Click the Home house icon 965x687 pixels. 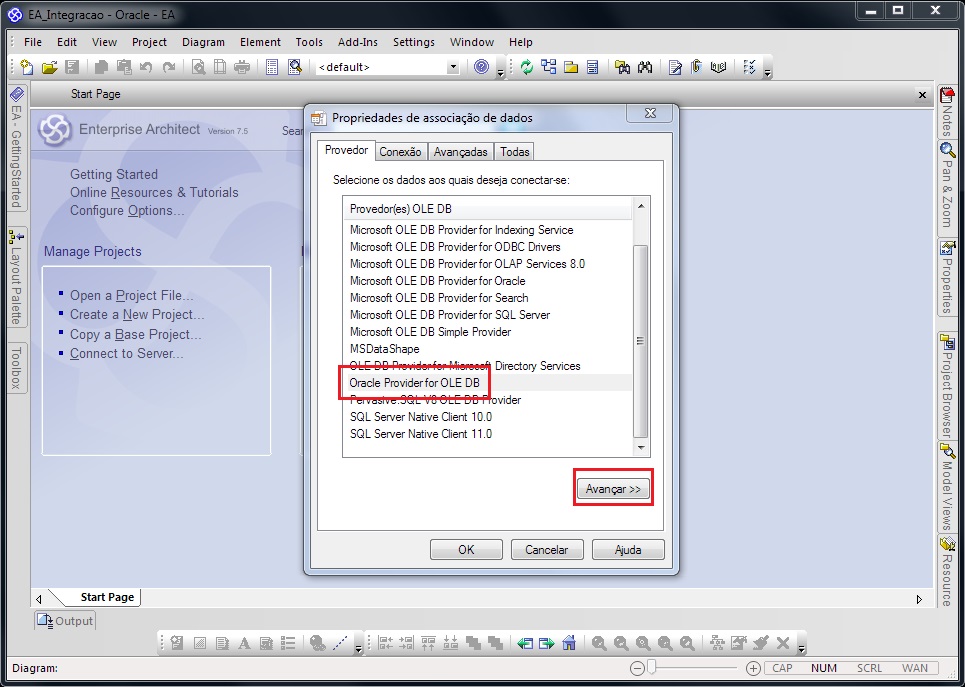coord(569,643)
